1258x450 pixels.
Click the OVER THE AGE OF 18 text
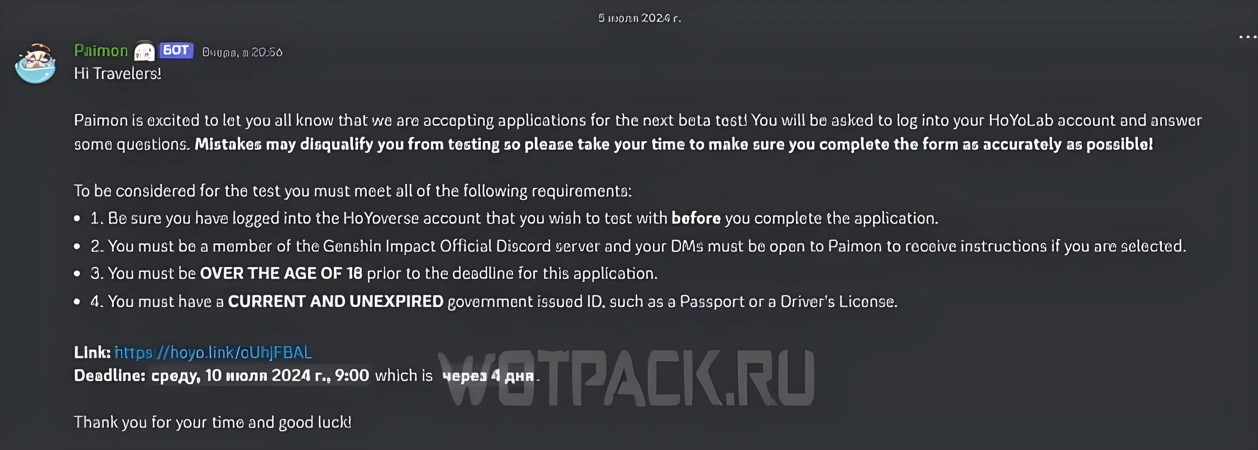[x=281, y=273]
